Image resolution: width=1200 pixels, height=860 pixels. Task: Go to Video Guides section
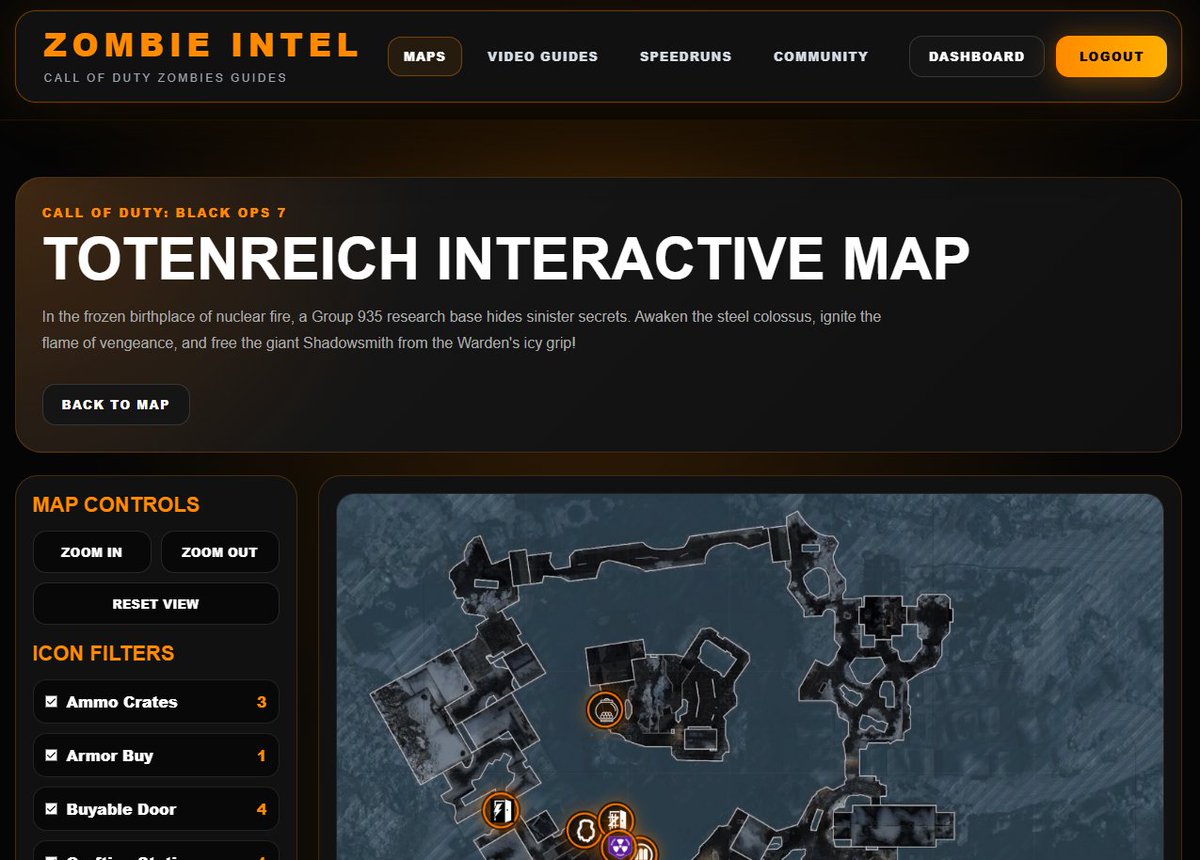tap(542, 56)
